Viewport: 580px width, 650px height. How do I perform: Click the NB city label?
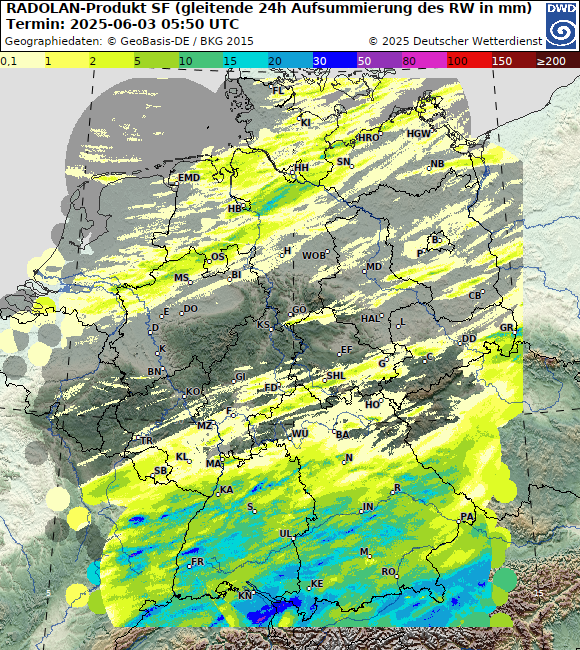[x=437, y=164]
